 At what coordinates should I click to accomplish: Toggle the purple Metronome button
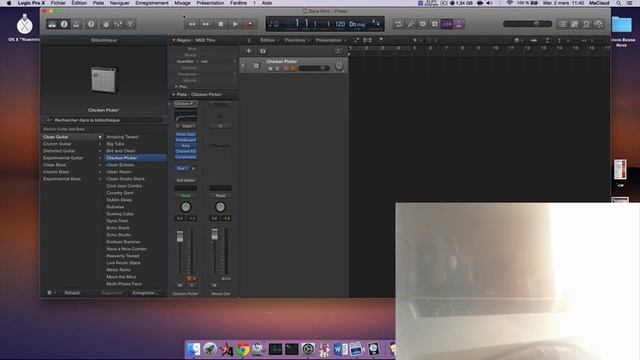[x=459, y=24]
